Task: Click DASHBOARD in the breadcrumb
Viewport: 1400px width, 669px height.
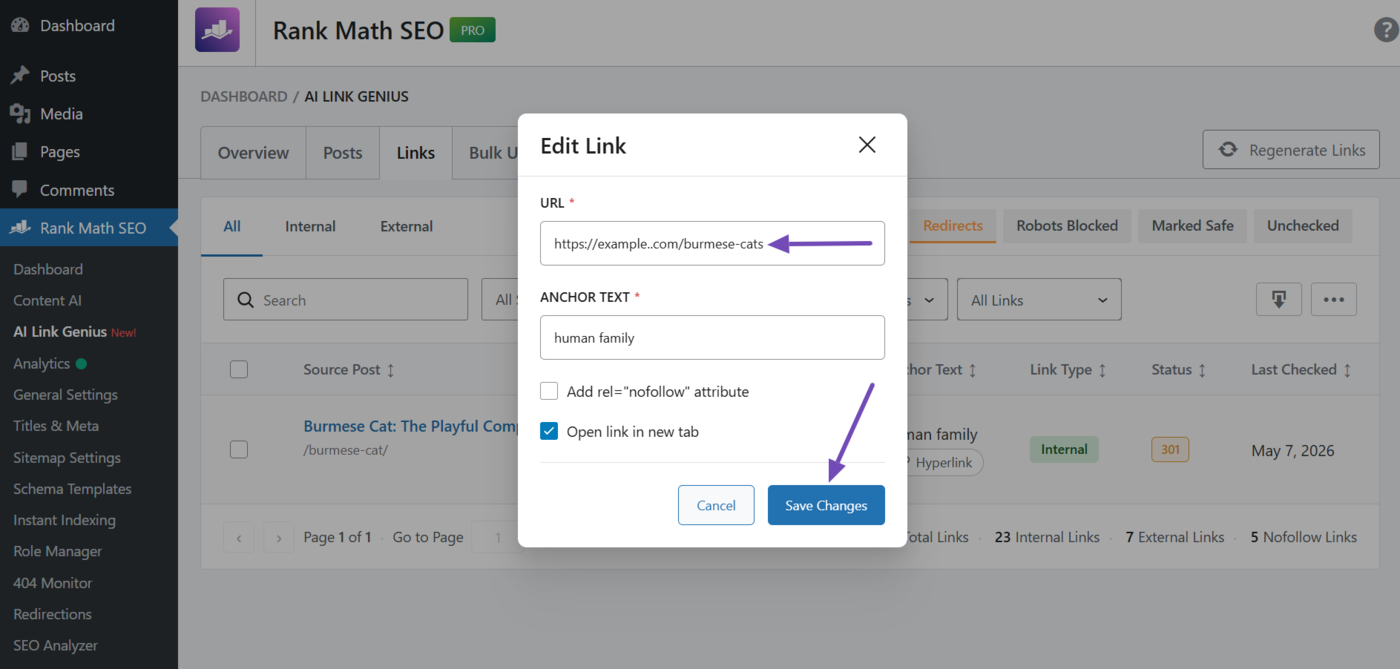Action: pos(244,97)
